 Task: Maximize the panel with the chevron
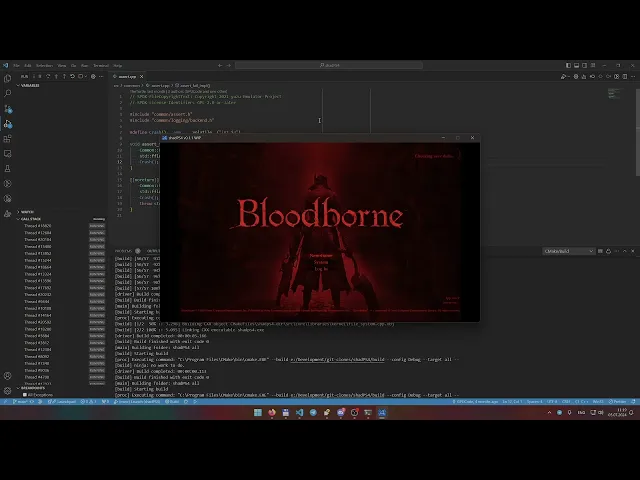pyautogui.click(x=625, y=251)
